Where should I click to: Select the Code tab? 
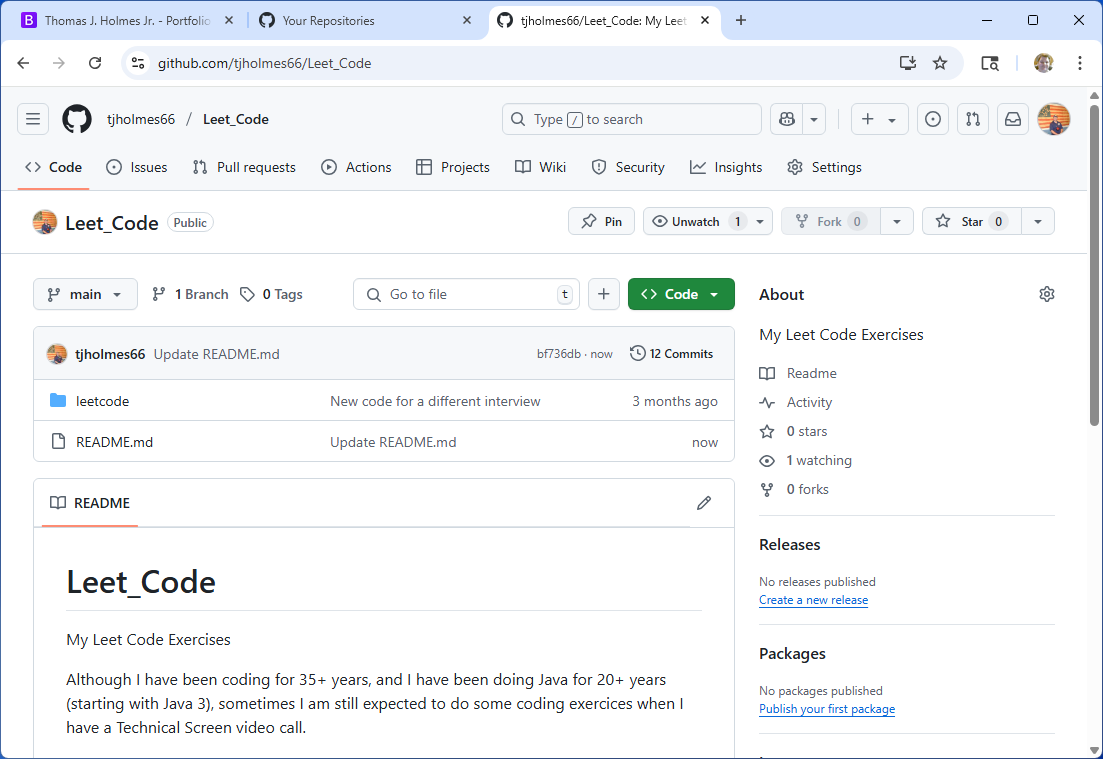point(53,167)
